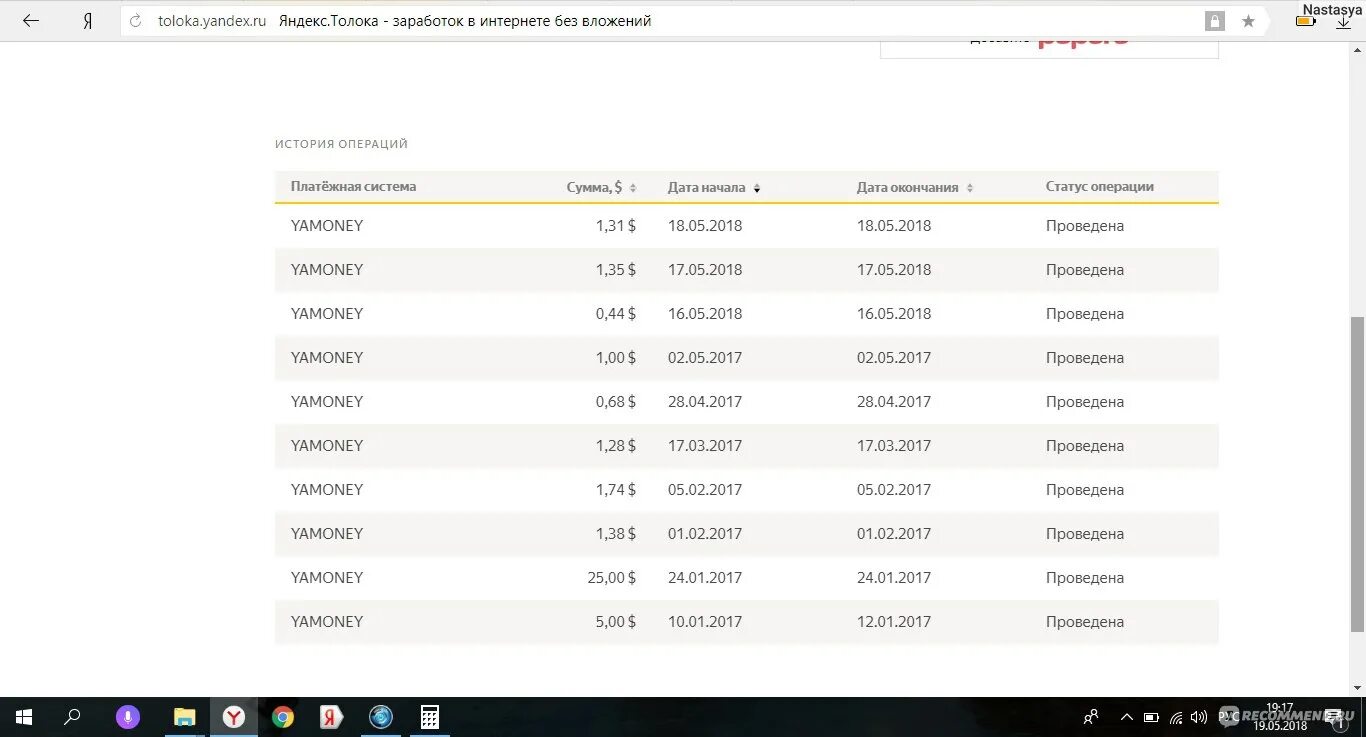Open Yandex home via the Я icon
The height and width of the screenshot is (737, 1366).
(x=88, y=20)
